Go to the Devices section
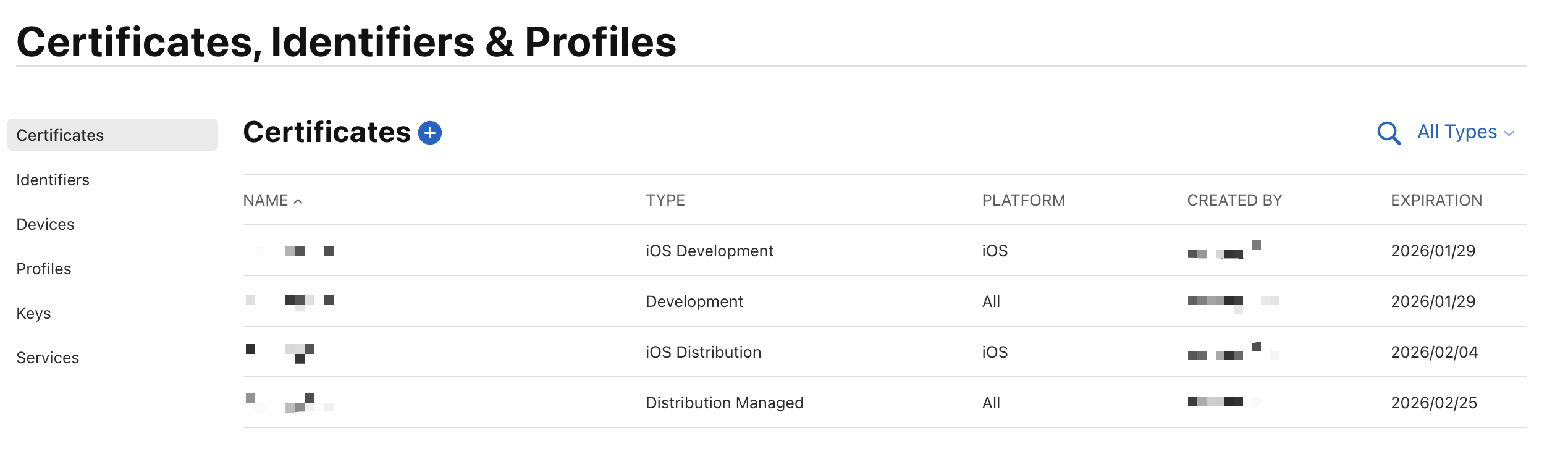 click(45, 224)
